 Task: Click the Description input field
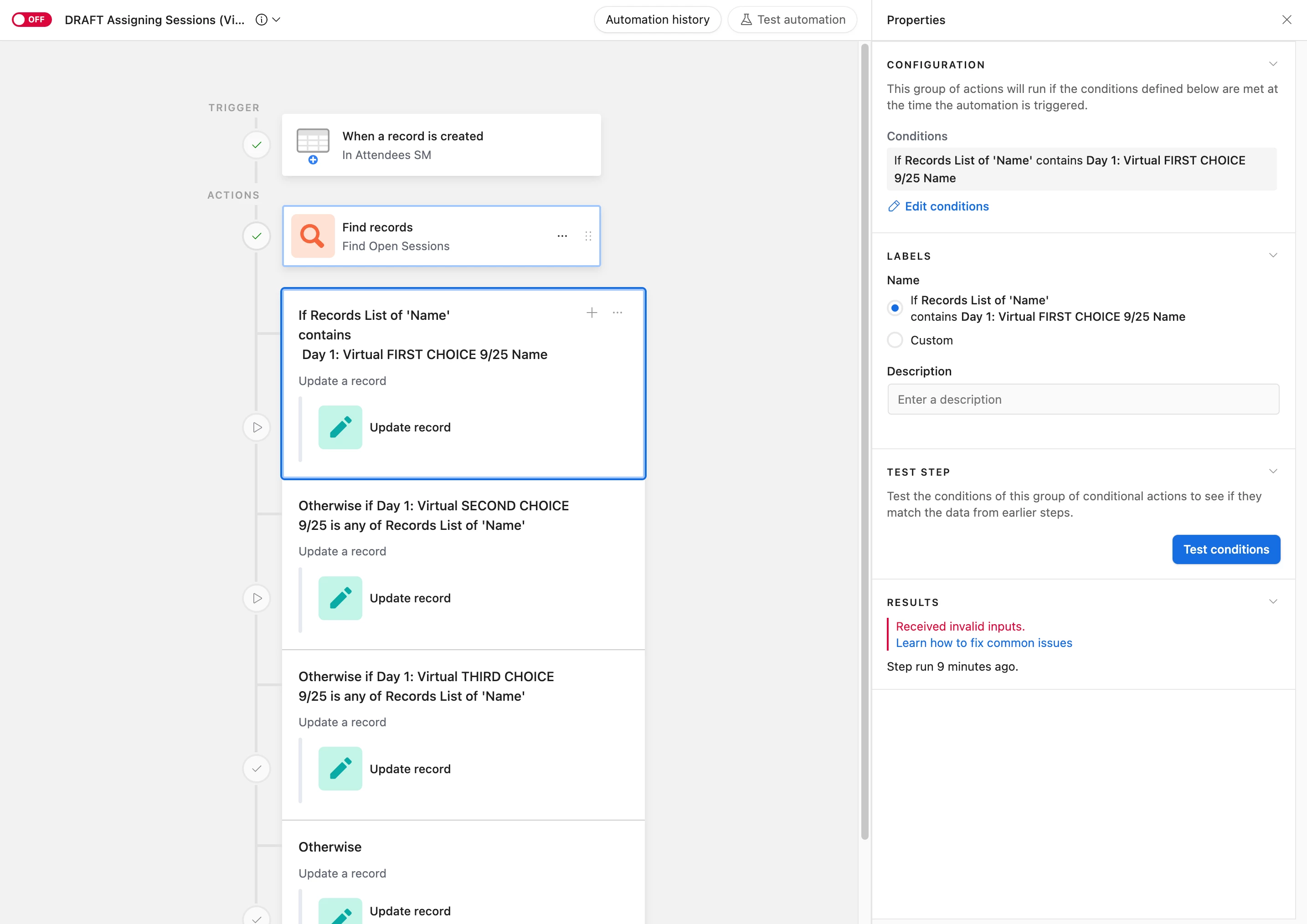1083,400
